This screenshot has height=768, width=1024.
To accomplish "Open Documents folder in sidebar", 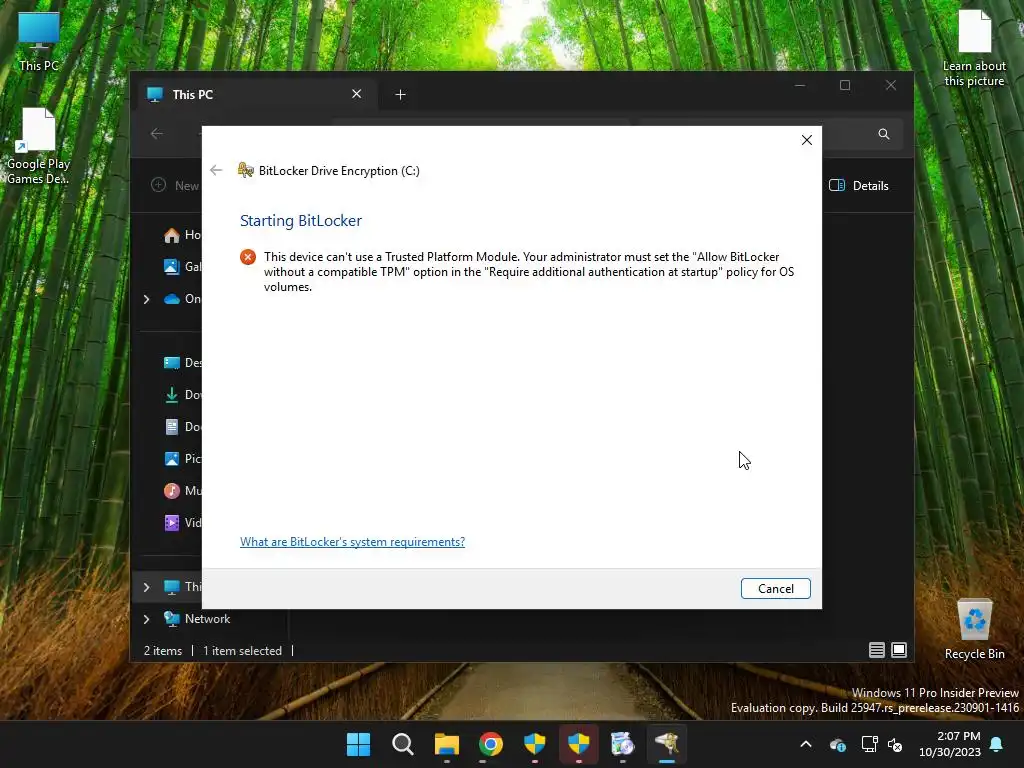I will click(182, 426).
